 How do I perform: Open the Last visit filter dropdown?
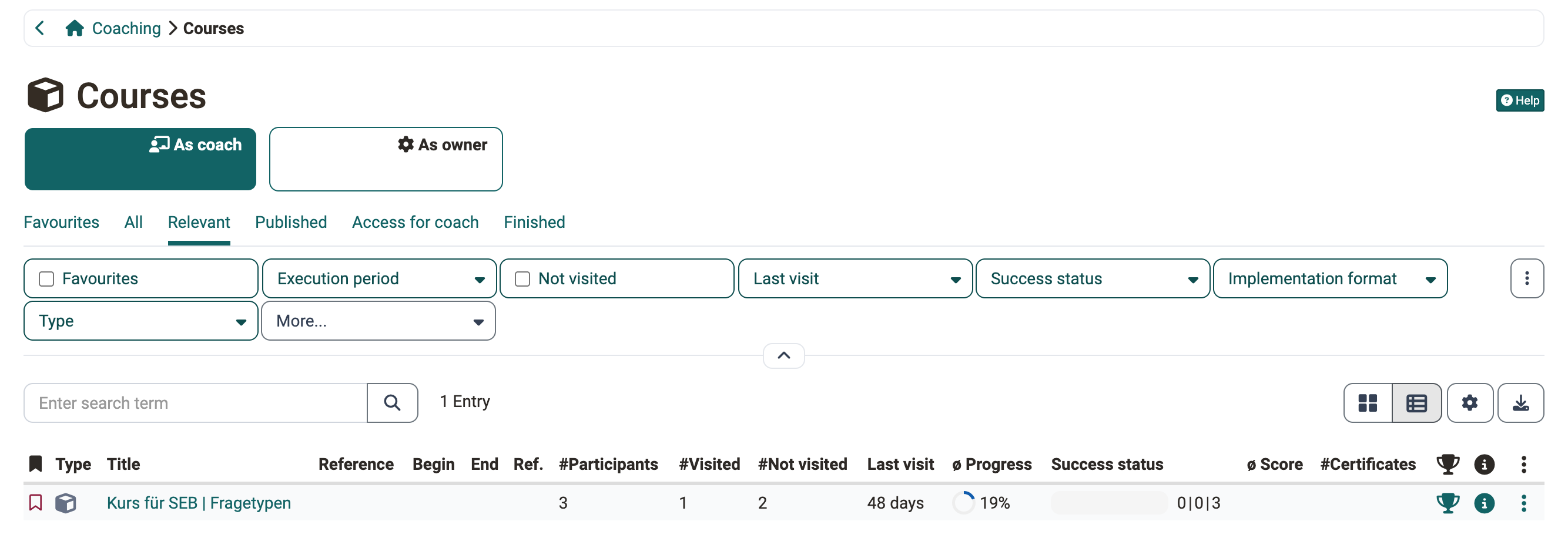855,279
